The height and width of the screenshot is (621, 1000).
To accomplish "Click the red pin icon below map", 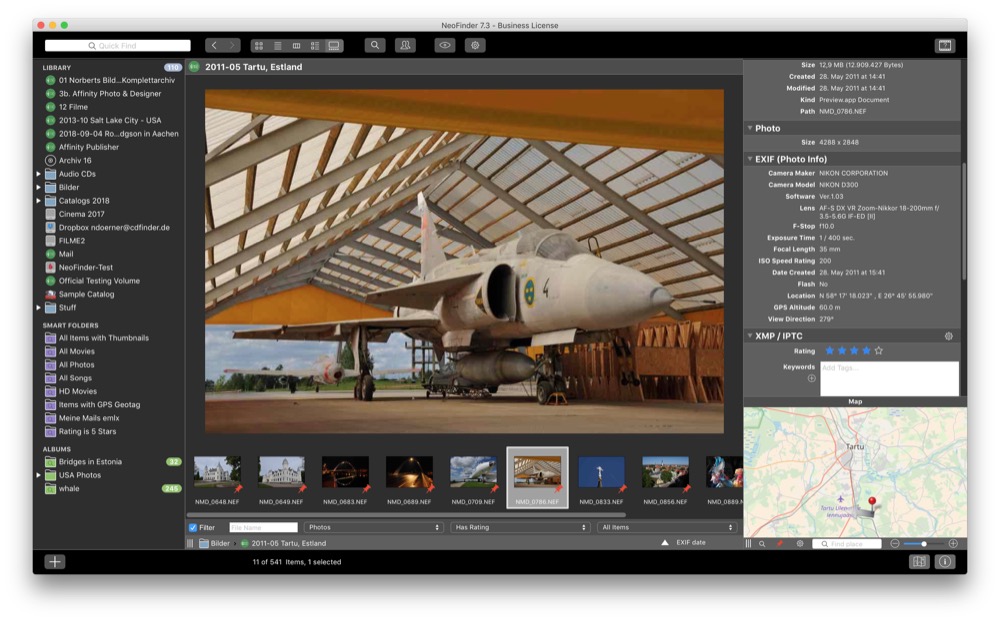I will [780, 544].
